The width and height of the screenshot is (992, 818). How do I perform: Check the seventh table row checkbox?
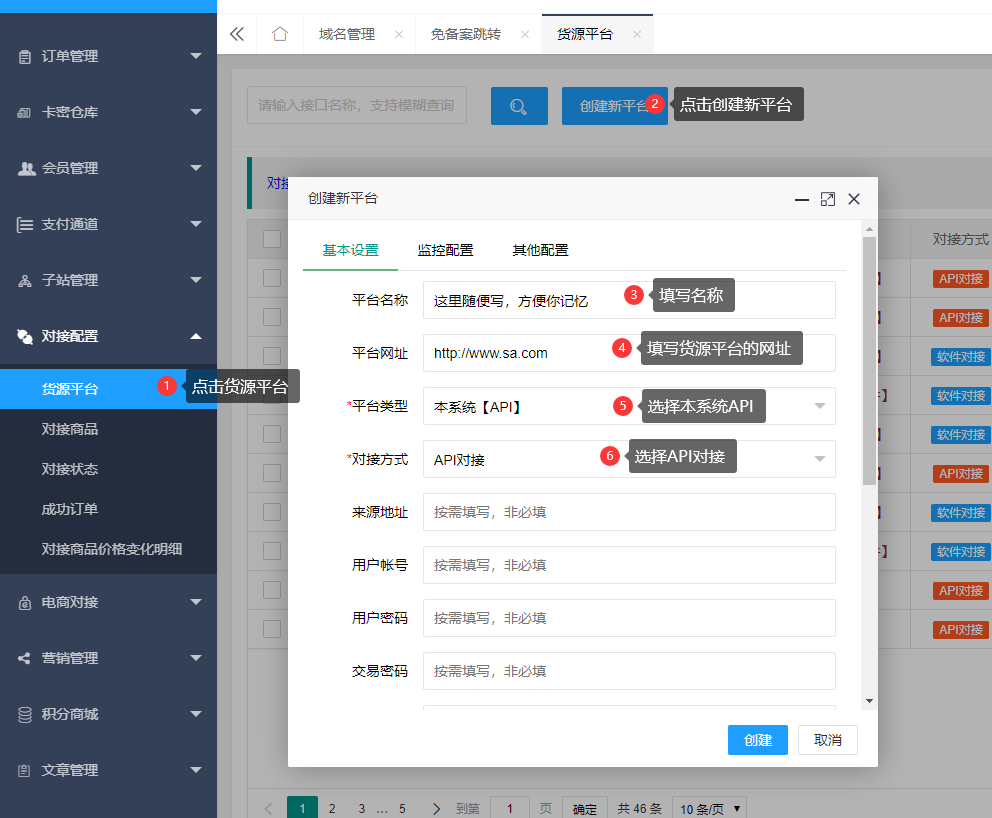click(272, 512)
